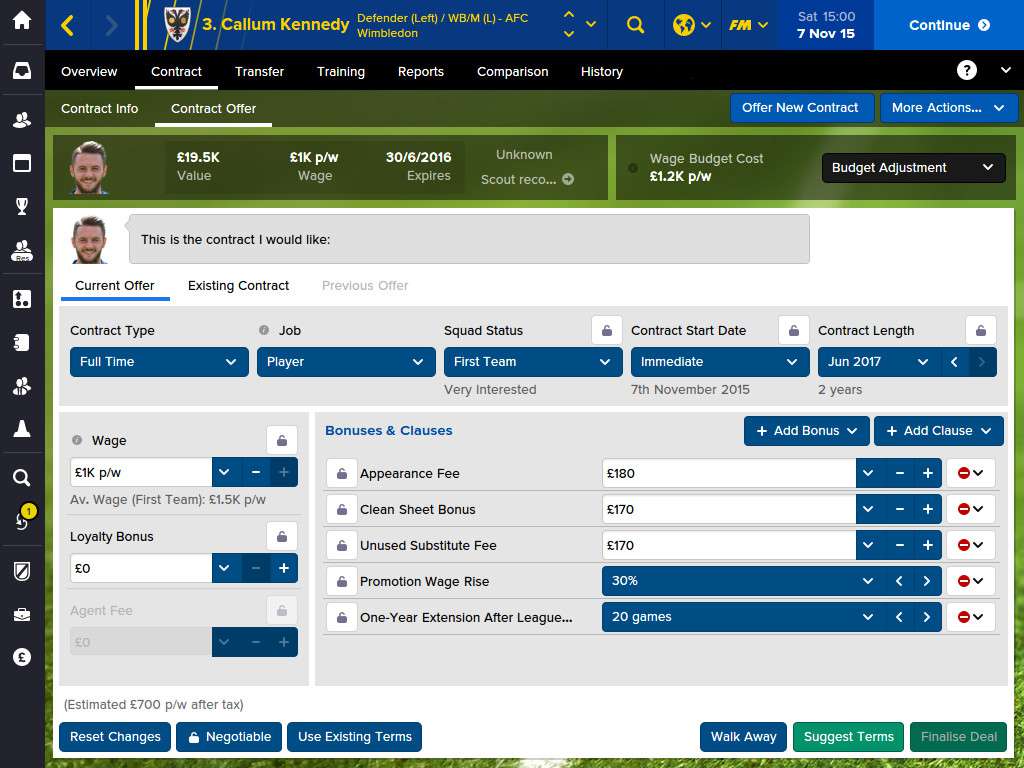
Task: Click the home icon at the sidebar top
Action: pos(20,20)
